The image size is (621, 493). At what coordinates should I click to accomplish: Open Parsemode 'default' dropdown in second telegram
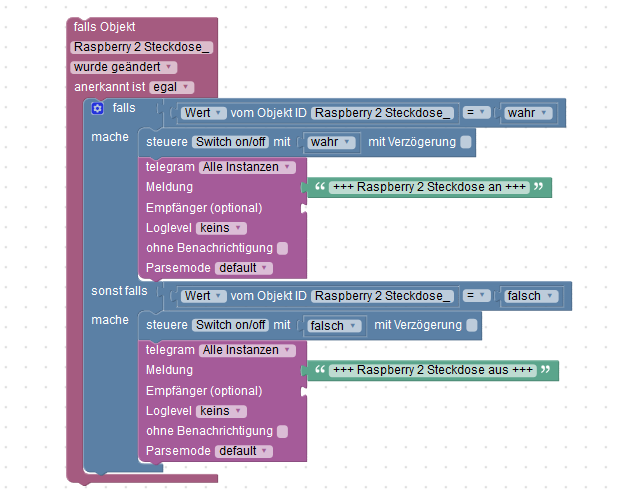click(x=244, y=451)
